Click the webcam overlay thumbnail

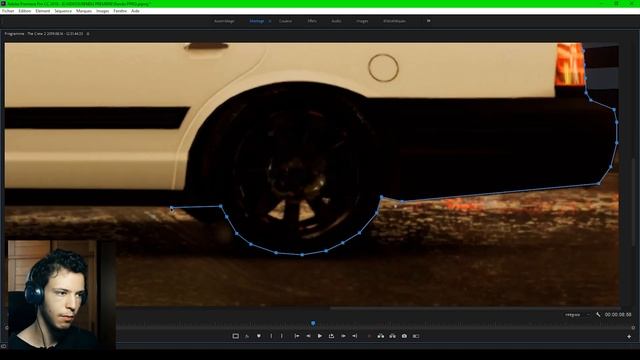pyautogui.click(x=61, y=294)
